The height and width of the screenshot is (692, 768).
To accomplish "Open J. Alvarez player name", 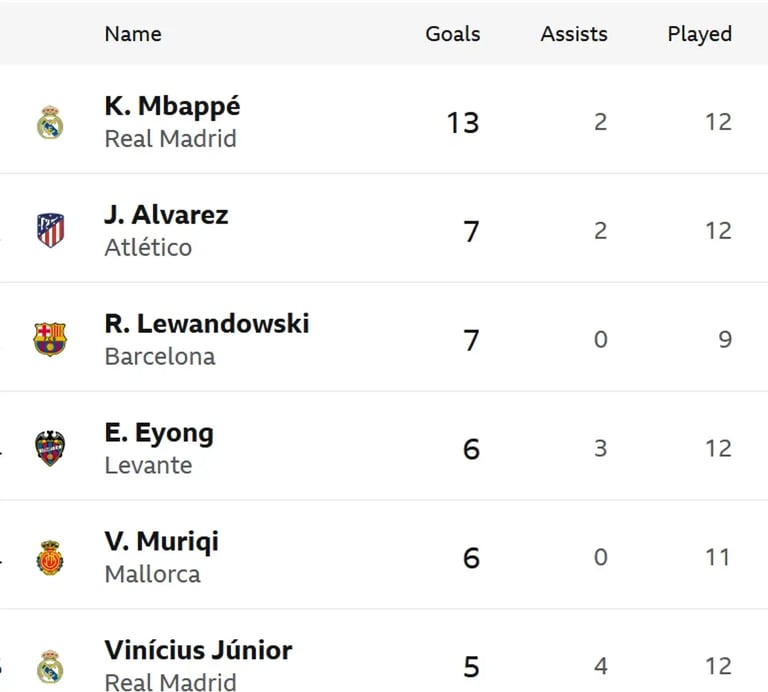I will pos(167,215).
